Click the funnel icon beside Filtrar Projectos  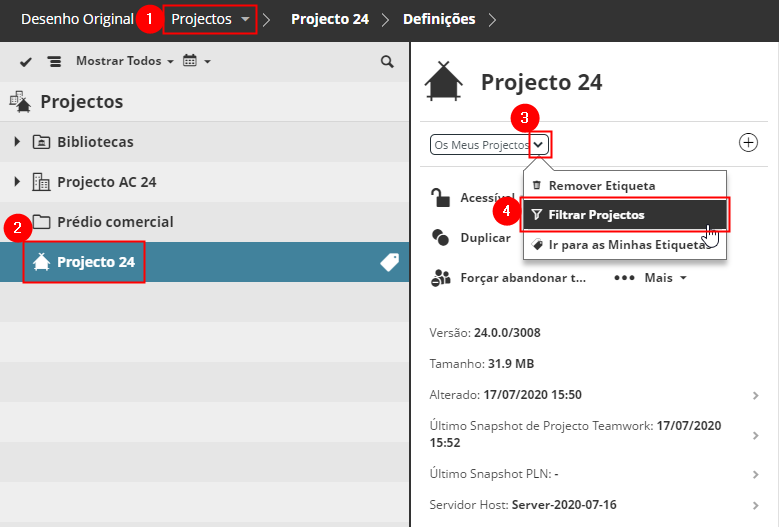tap(537, 215)
